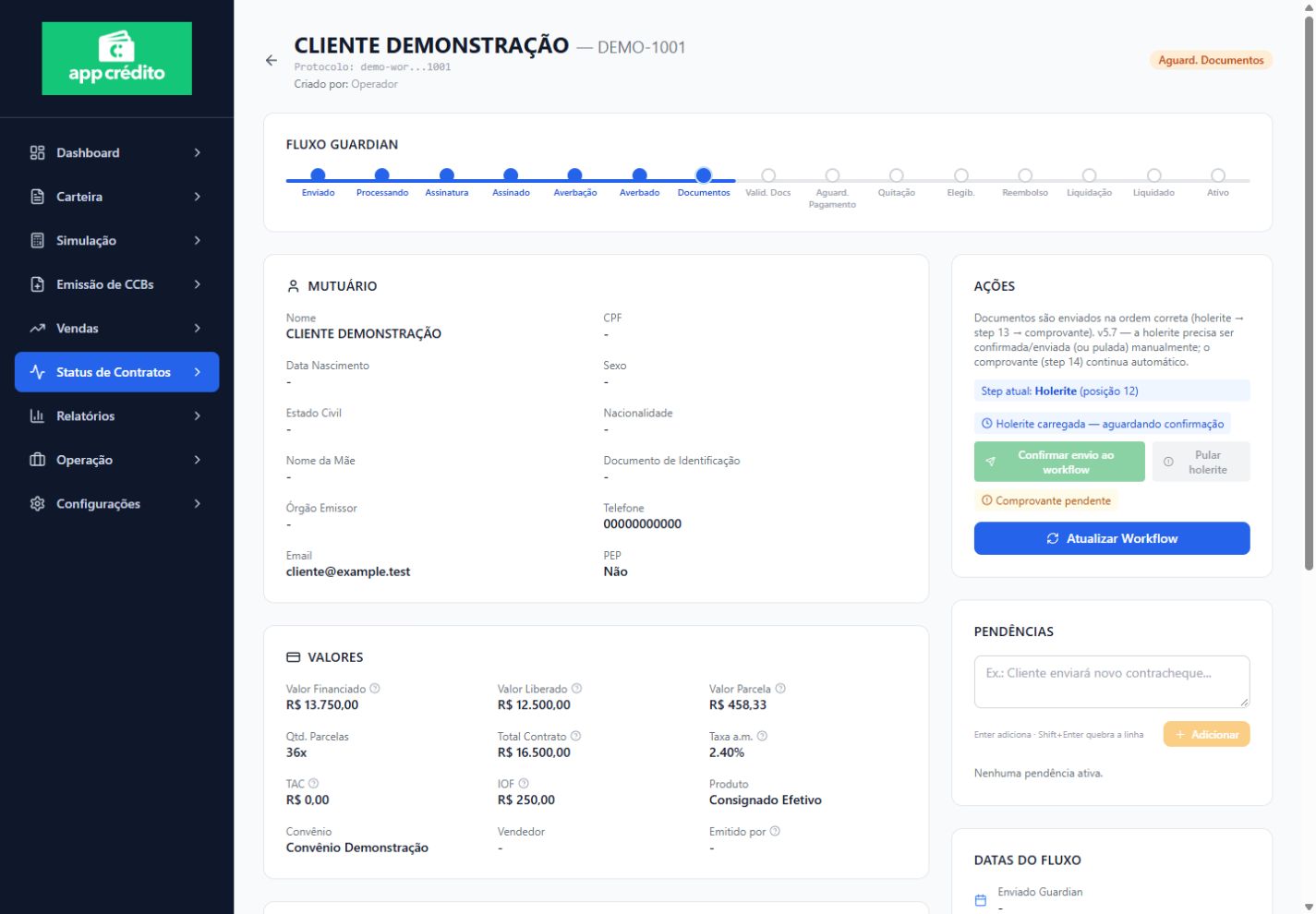The image size is (1316, 914).
Task: Click the Pular holerite button
Action: click(1201, 462)
